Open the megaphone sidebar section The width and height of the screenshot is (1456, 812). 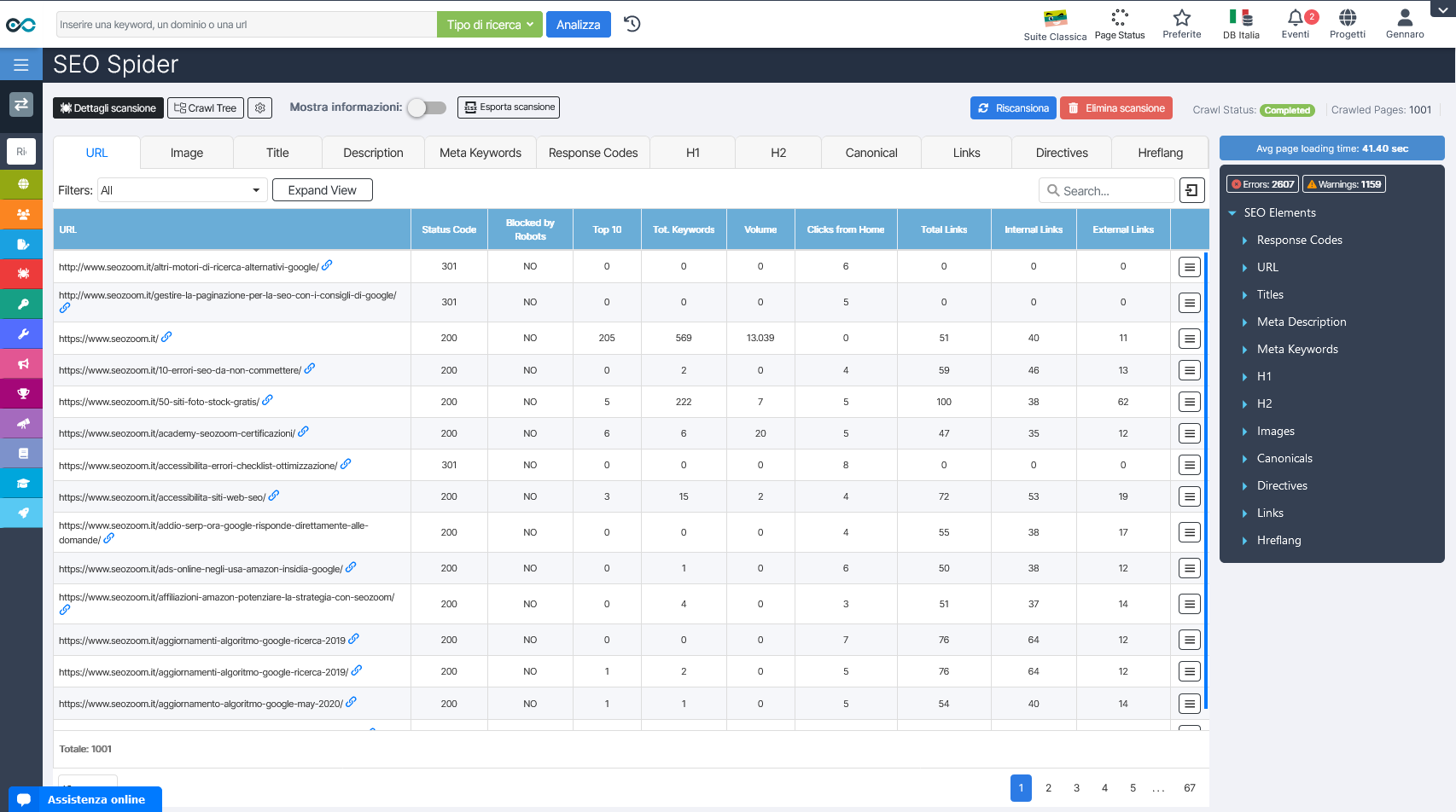(x=21, y=363)
